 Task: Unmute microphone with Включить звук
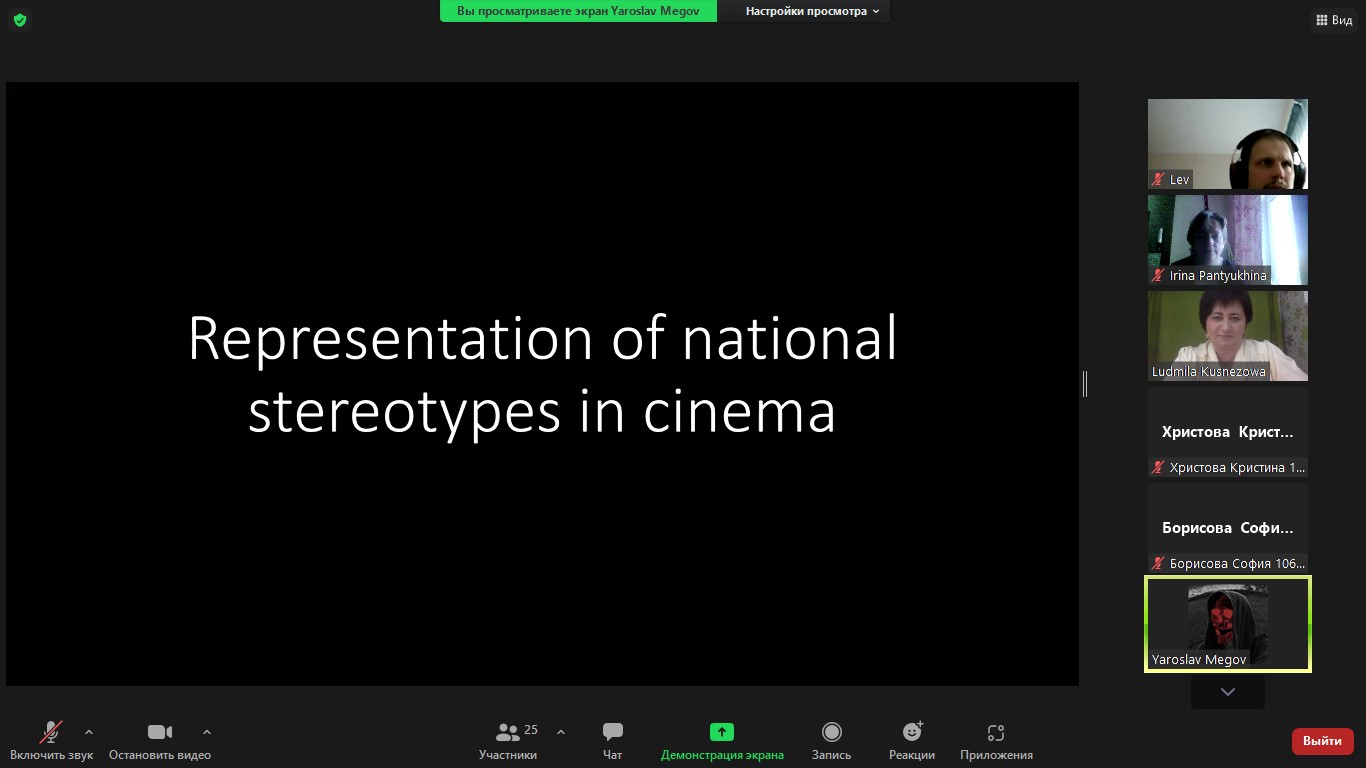pyautogui.click(x=51, y=733)
